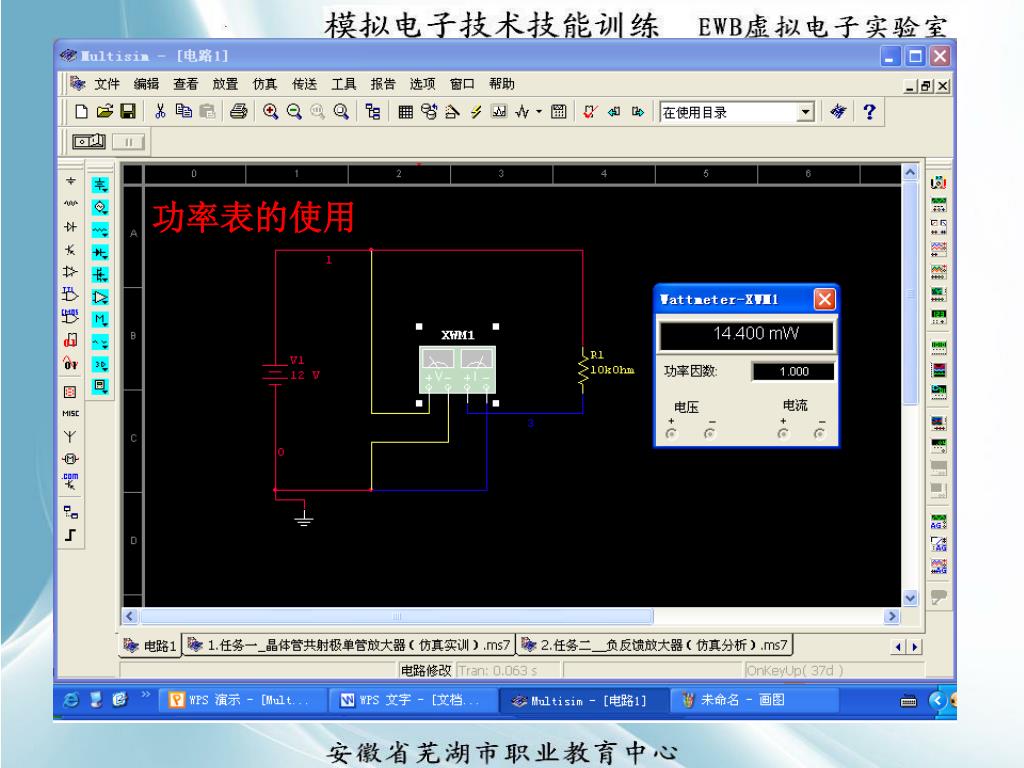Select transistor component group icon
The width and height of the screenshot is (1024, 768).
pos(70,249)
